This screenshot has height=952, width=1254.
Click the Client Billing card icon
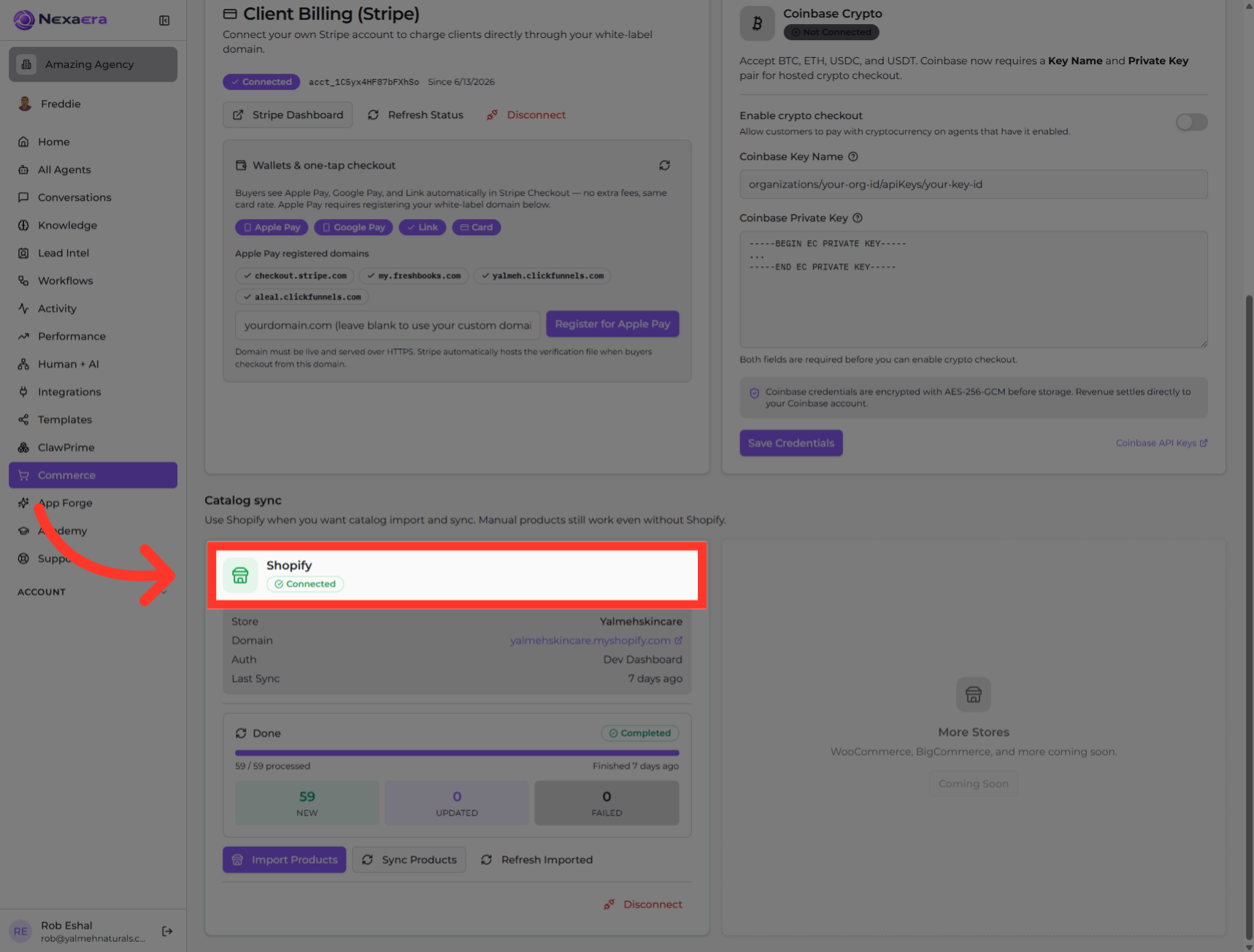coord(230,14)
